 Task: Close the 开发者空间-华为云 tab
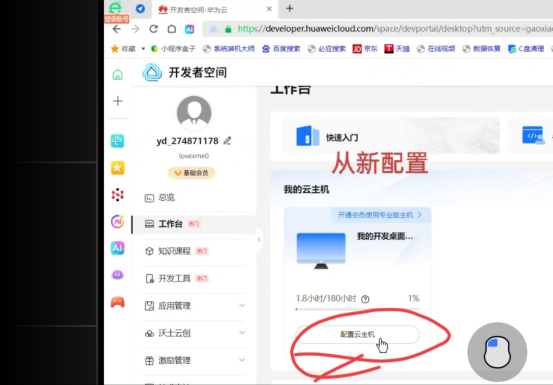[269, 9]
